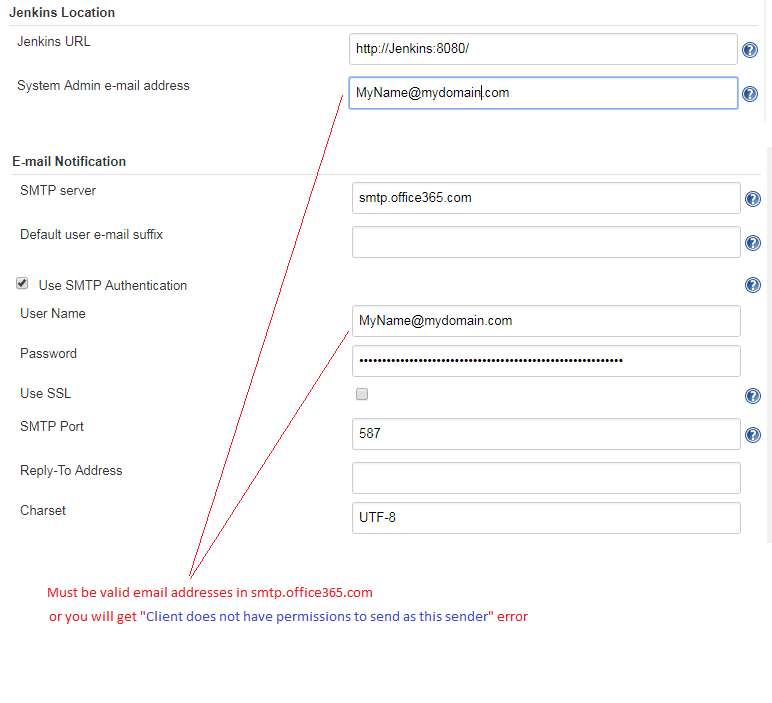Click the SMTP server text box

pyautogui.click(x=546, y=198)
